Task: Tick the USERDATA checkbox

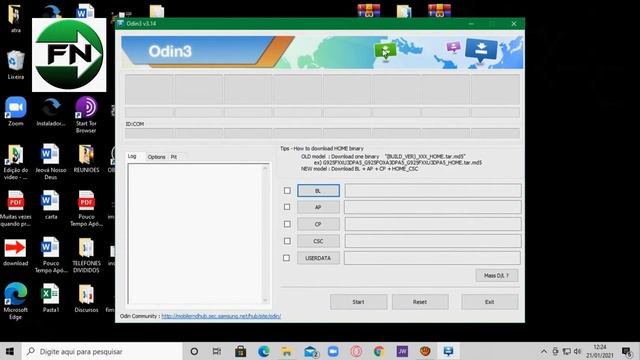Action: pos(287,258)
